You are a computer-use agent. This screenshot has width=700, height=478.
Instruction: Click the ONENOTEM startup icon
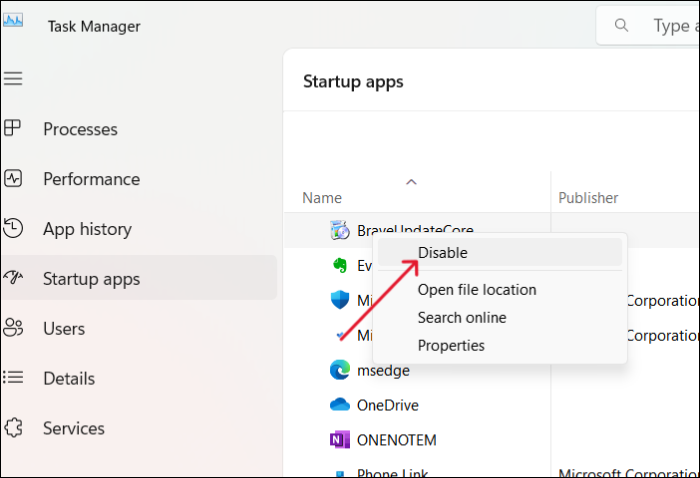pos(339,440)
